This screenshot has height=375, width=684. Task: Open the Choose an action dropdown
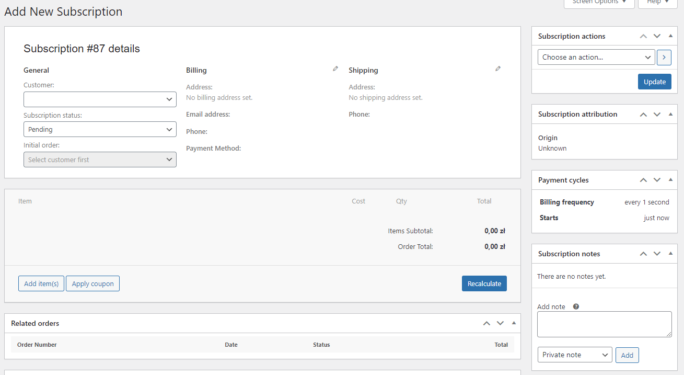[596, 57]
